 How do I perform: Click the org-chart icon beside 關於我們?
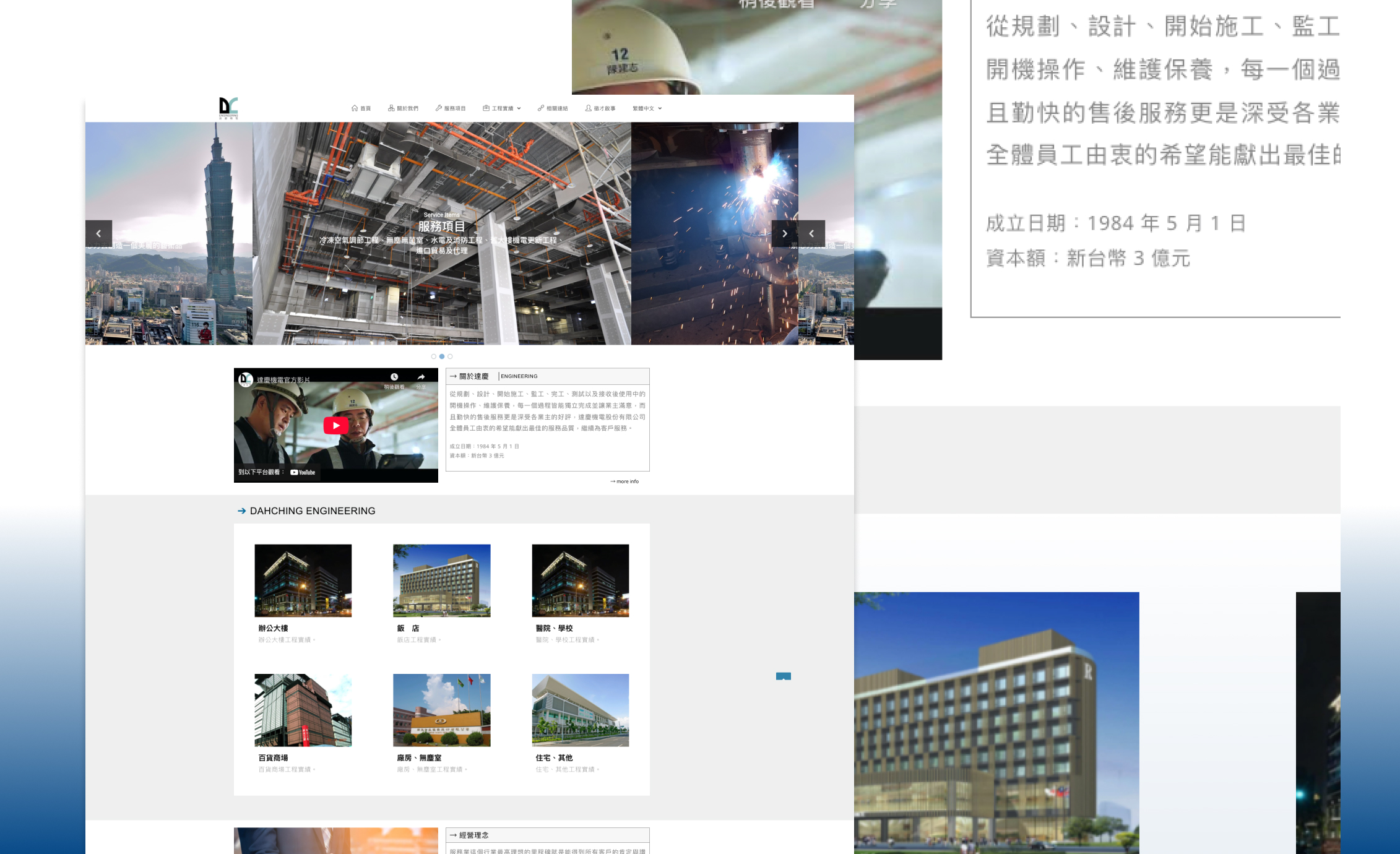click(x=391, y=108)
